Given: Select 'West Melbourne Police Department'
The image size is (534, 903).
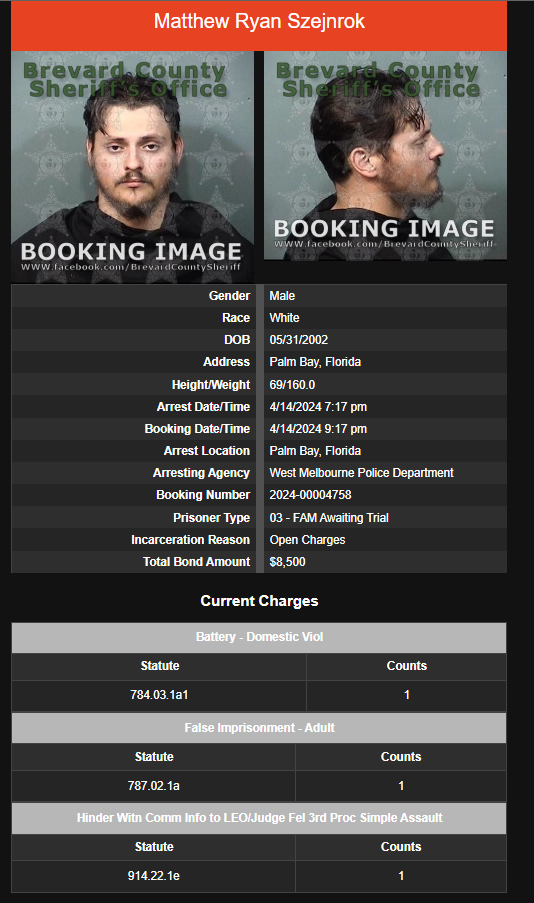Looking at the screenshot, I should pyautogui.click(x=361, y=473).
